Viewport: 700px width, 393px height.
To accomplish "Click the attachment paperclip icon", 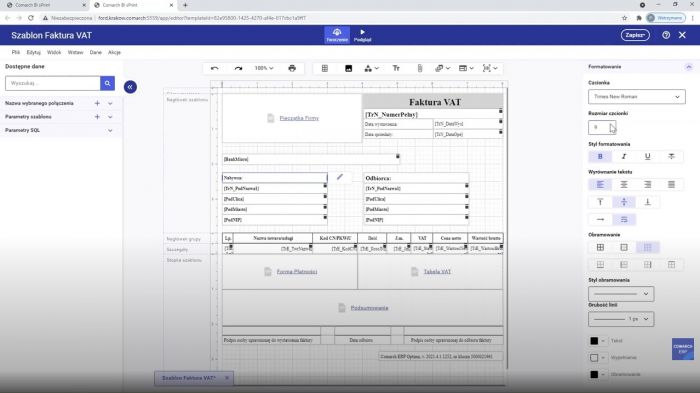I will [x=420, y=68].
